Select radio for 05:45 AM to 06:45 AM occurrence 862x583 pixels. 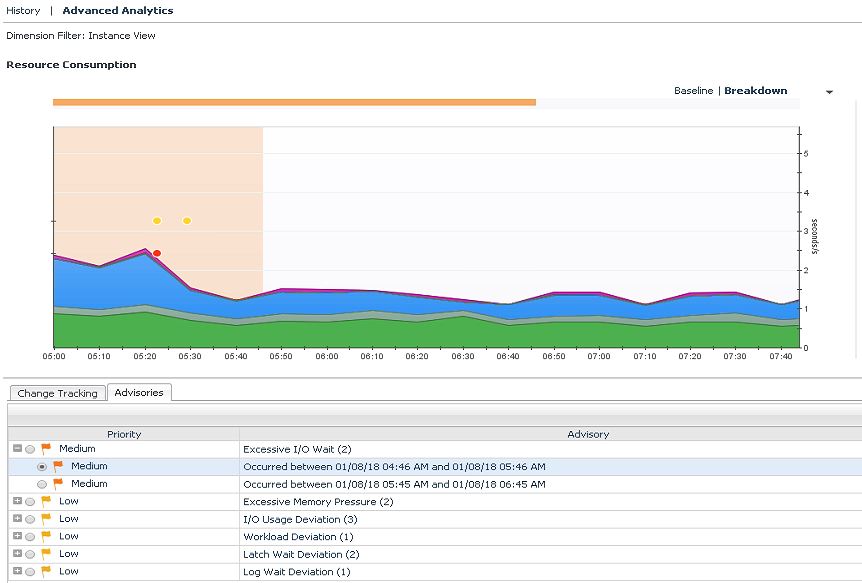click(42, 484)
